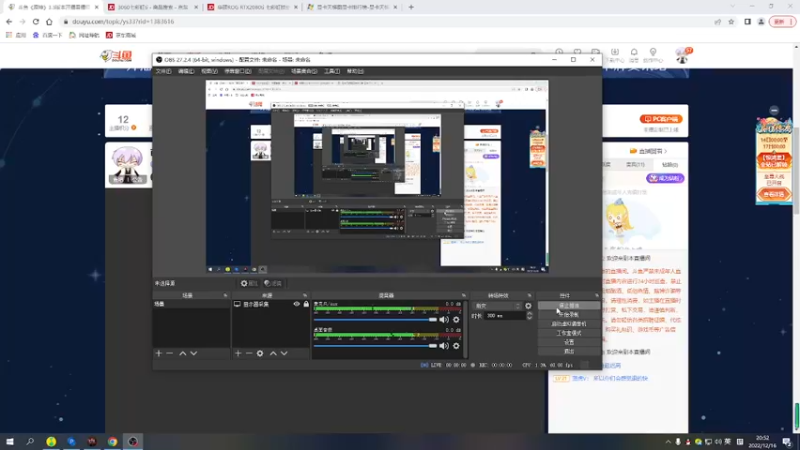Viewport: 800px width, 450px height.
Task: Open scene transition properties gear
Action: (529, 306)
